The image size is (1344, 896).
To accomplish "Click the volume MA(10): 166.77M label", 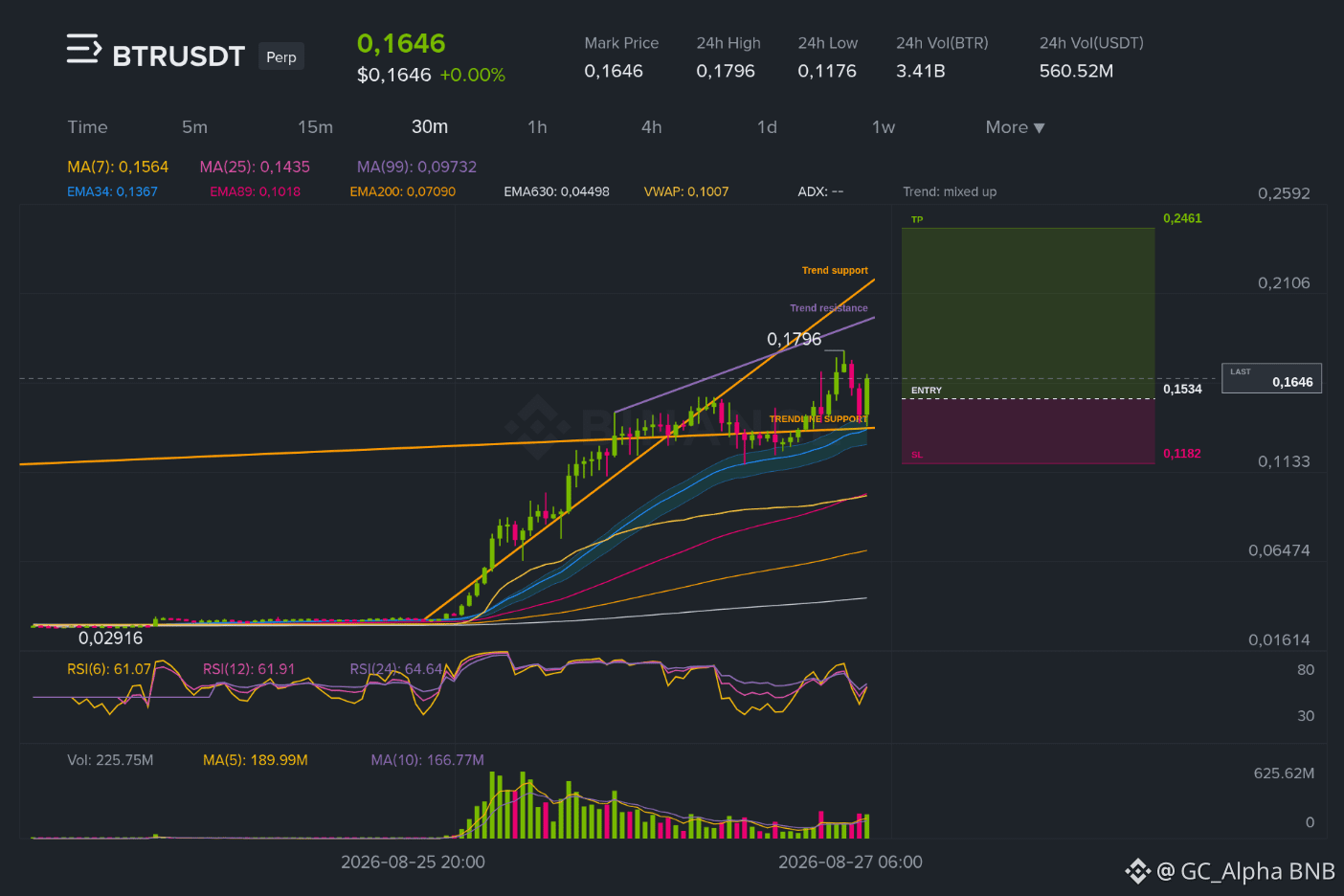I will coord(428,760).
